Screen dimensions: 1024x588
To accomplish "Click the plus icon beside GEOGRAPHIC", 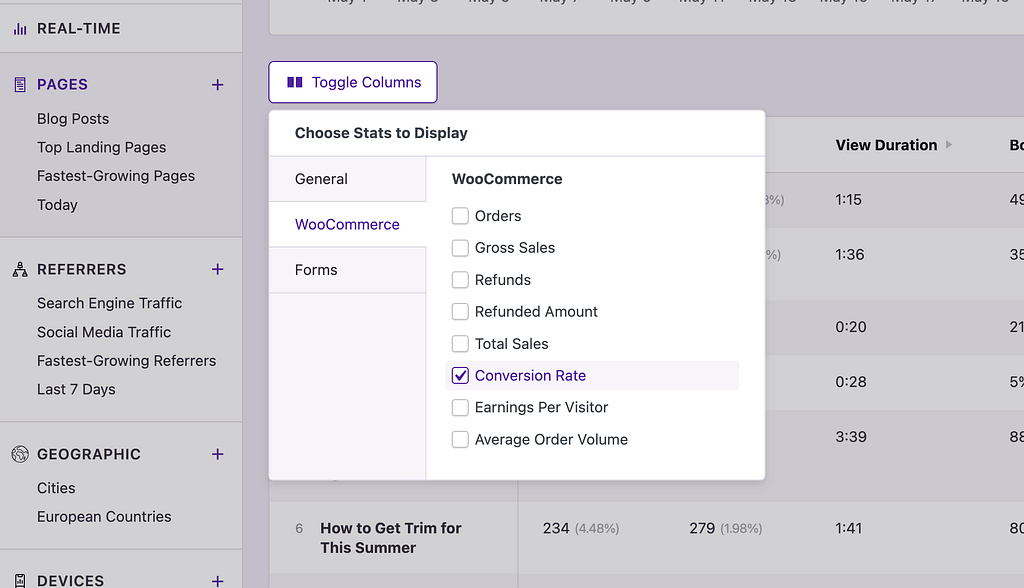I will [x=218, y=454].
